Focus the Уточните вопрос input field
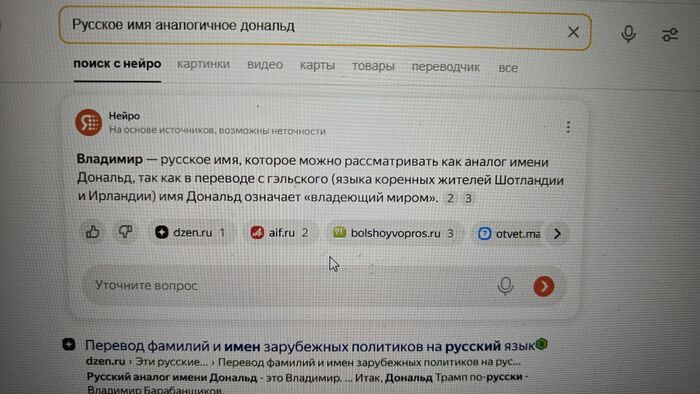This screenshot has width=700, height=394. (x=290, y=286)
